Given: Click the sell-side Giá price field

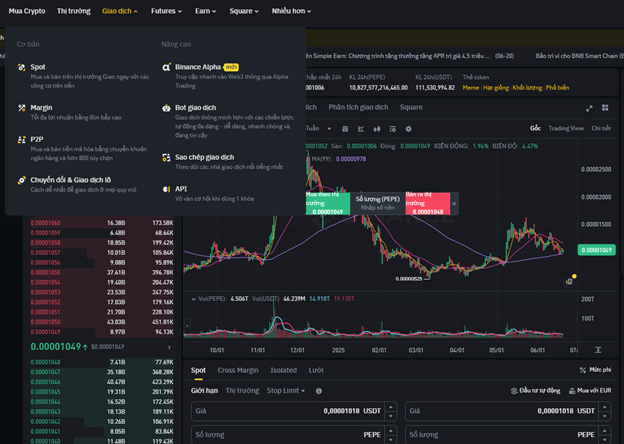Looking at the screenshot, I should [x=508, y=411].
